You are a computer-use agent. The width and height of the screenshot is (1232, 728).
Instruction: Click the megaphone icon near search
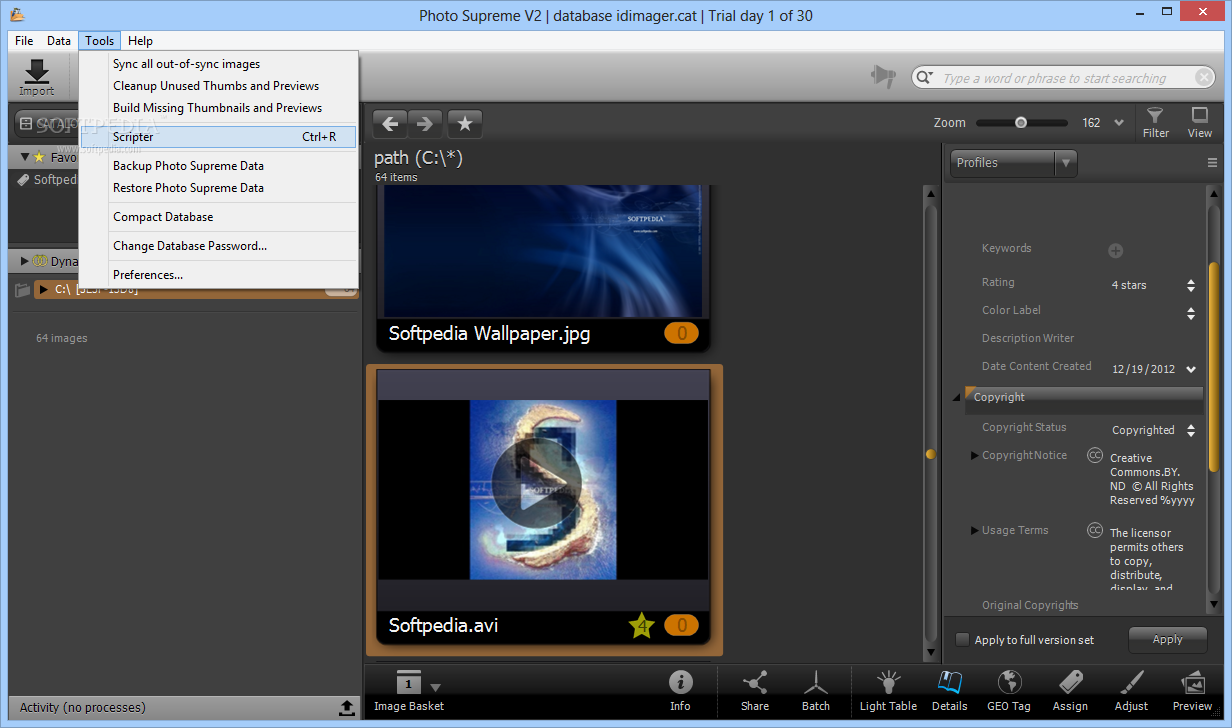click(x=883, y=77)
